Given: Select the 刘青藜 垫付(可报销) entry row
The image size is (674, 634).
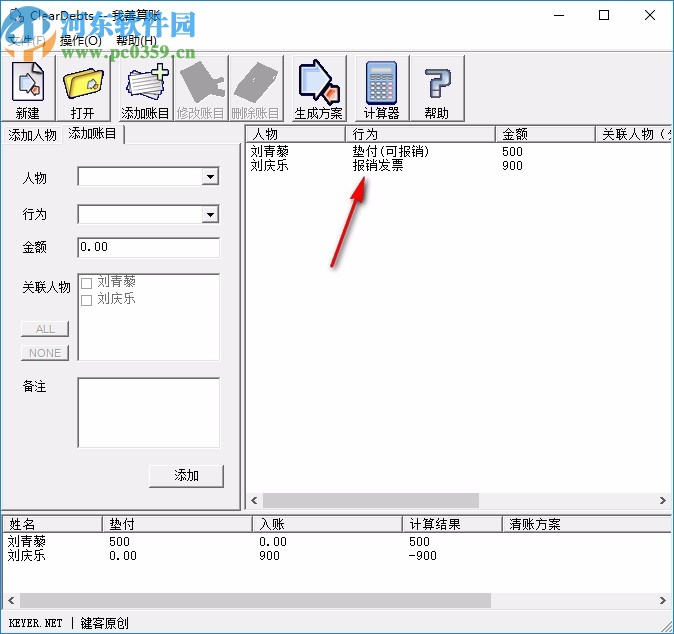Looking at the screenshot, I should (458, 151).
